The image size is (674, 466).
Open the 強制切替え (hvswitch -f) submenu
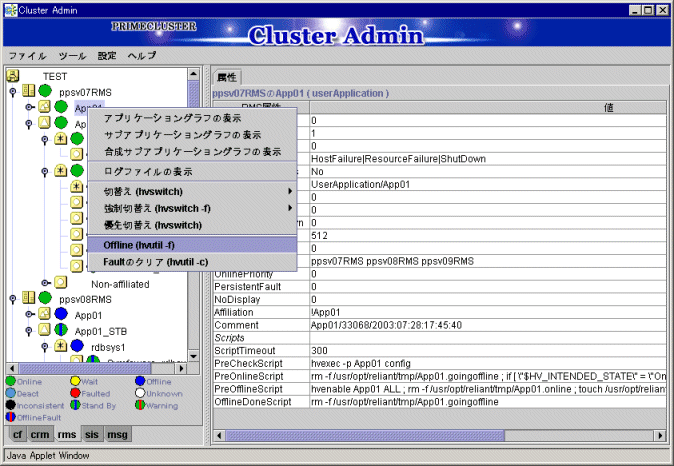pyautogui.click(x=192, y=208)
